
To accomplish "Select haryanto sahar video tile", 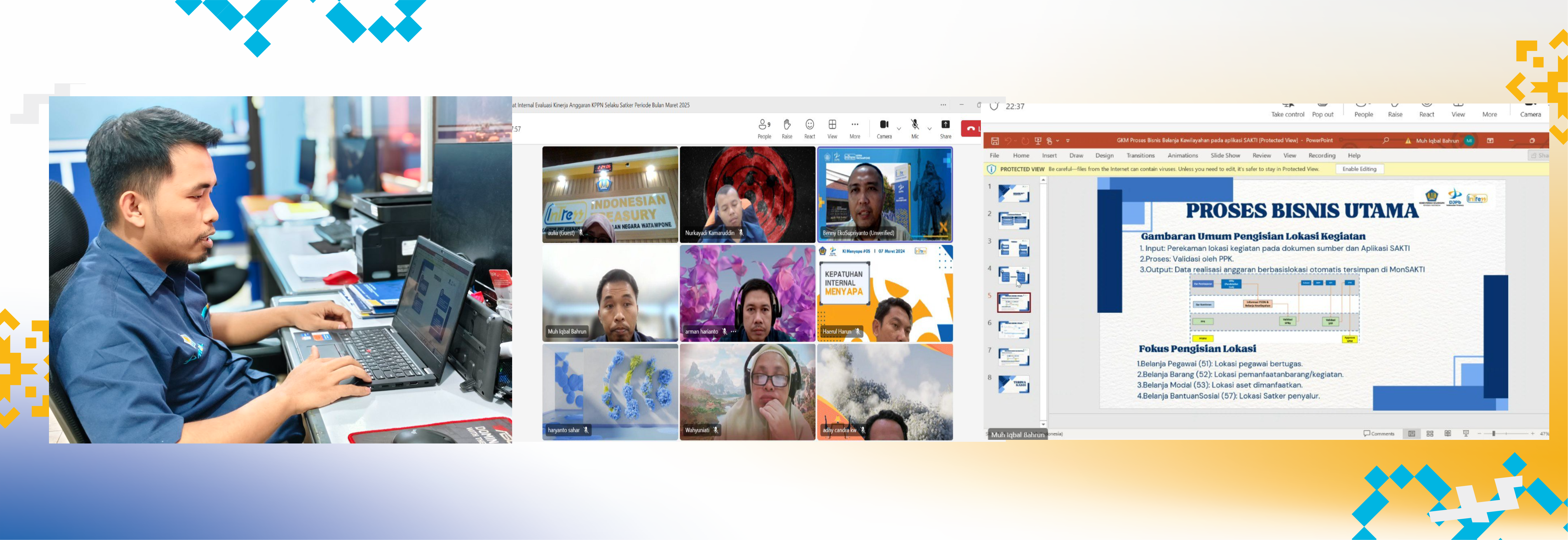I will (x=610, y=392).
